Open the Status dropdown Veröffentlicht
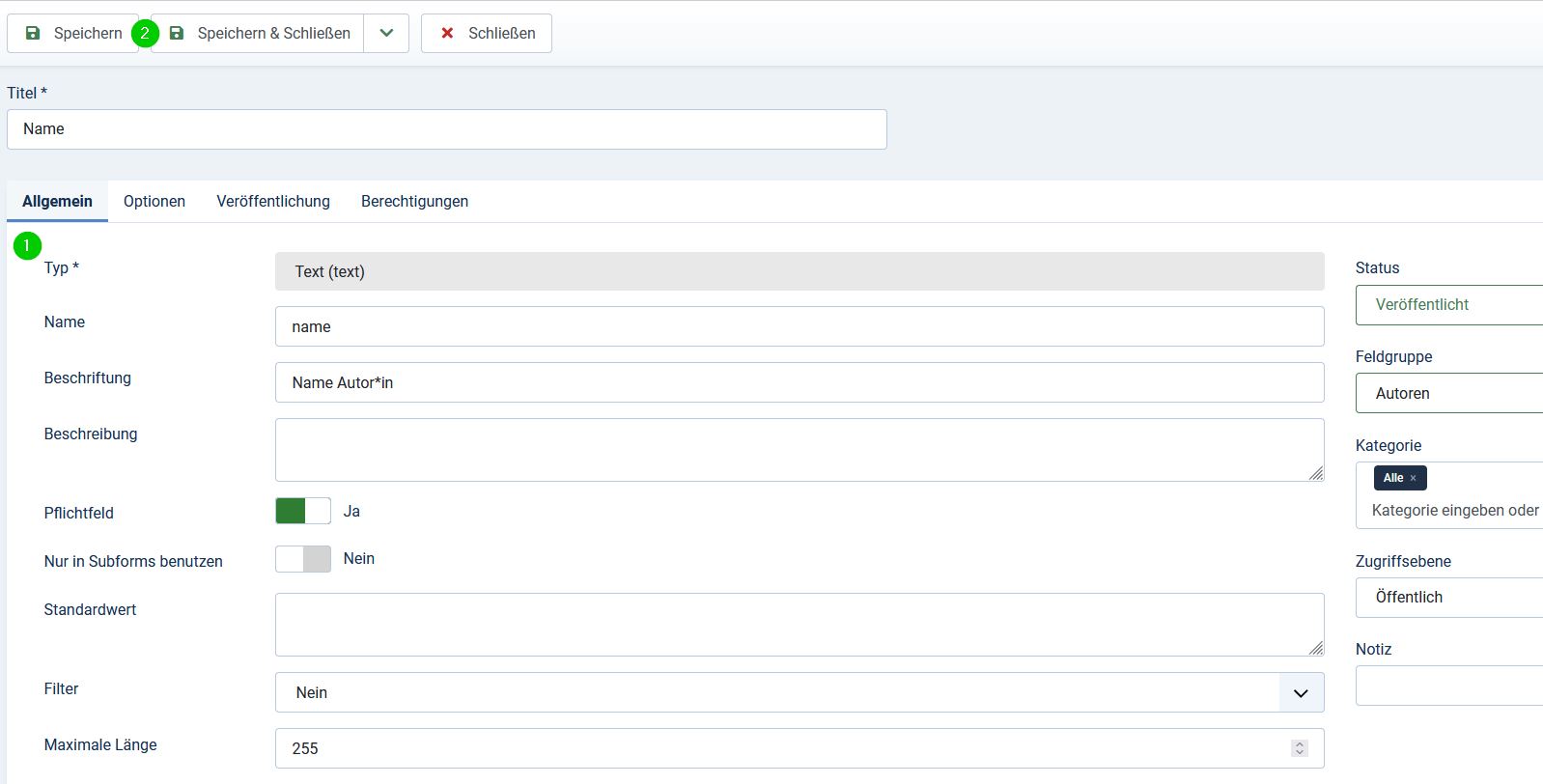 (x=1448, y=305)
